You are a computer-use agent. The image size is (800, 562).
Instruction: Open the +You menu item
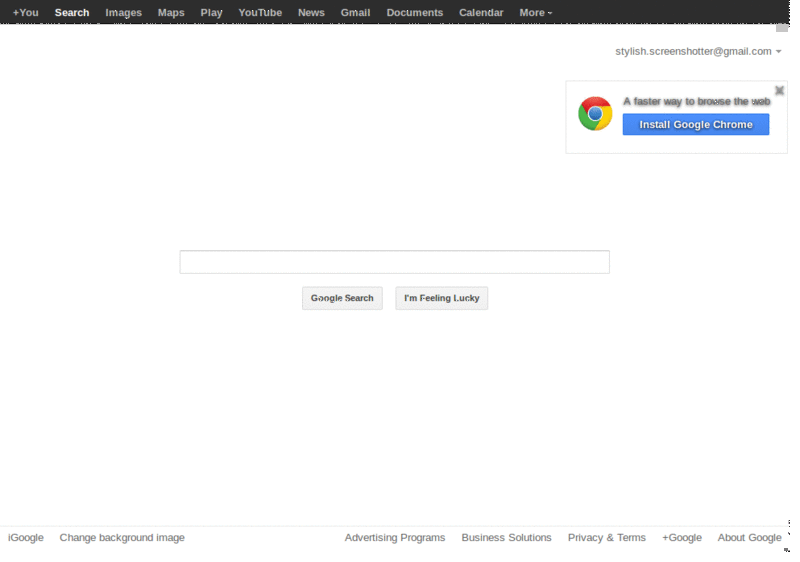click(x=26, y=12)
